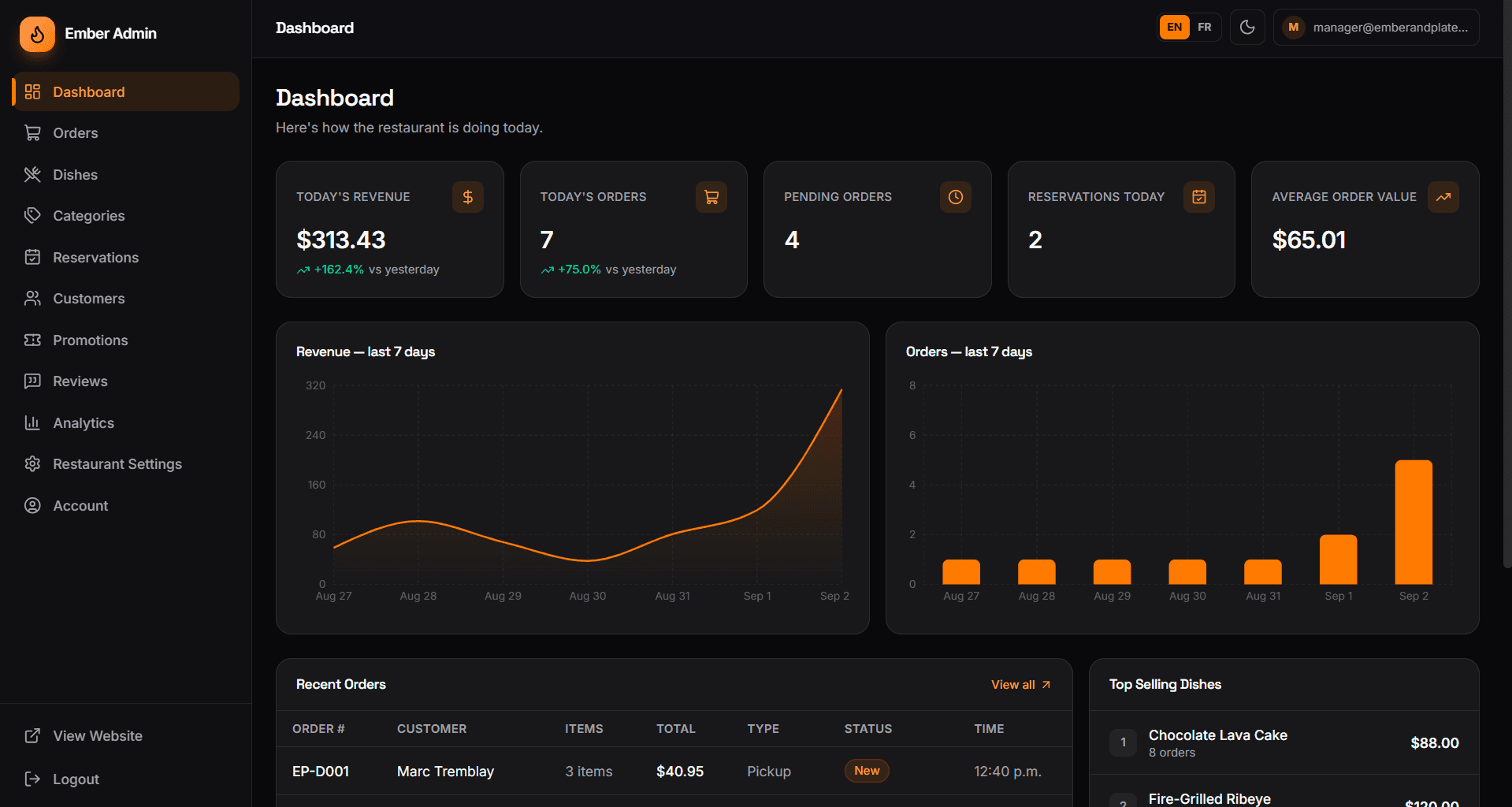Click the Aug 27 bar in Orders chart
Image resolution: width=1512 pixels, height=807 pixels.
click(x=961, y=572)
